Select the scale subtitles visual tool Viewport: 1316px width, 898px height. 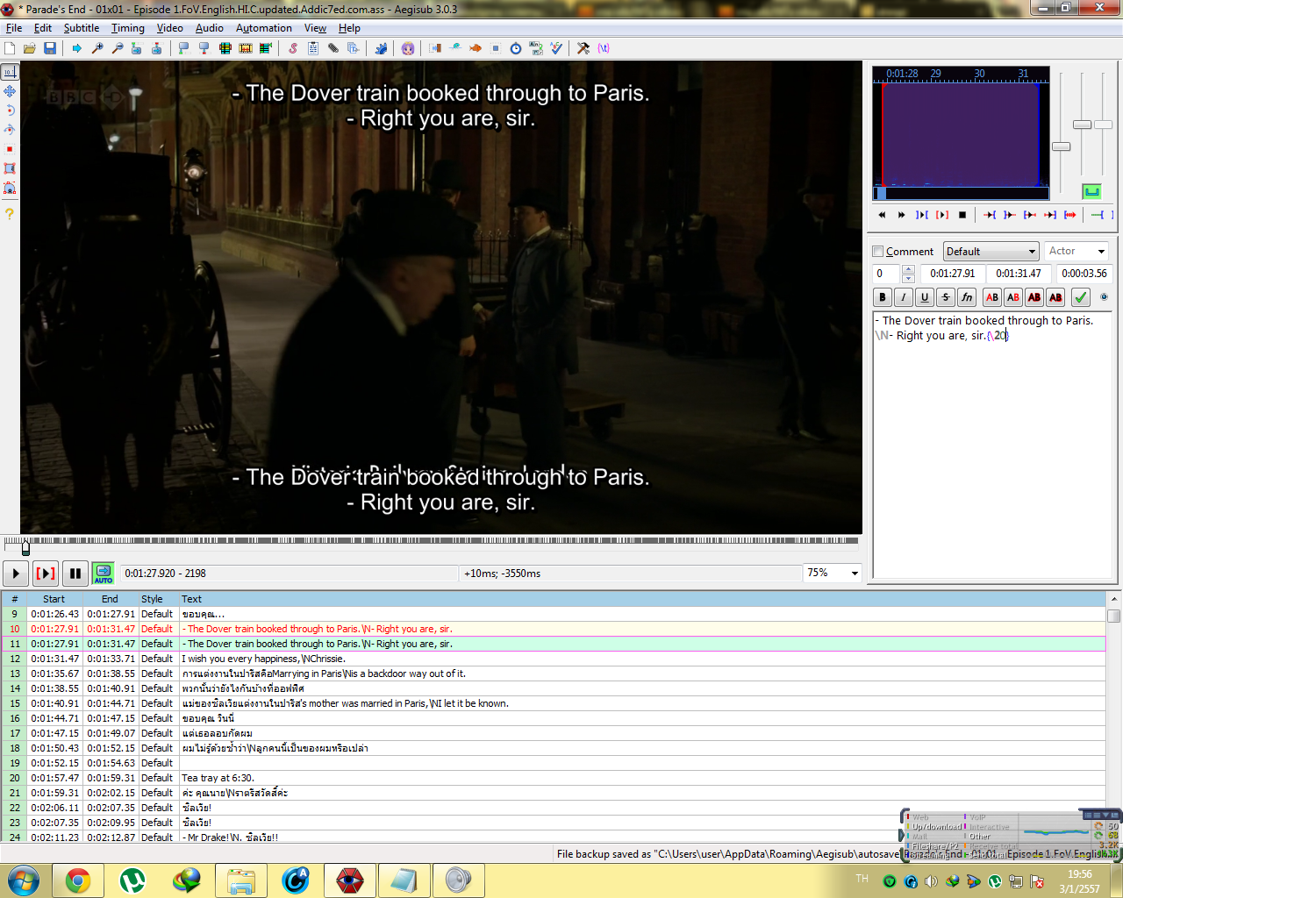pos(10,149)
